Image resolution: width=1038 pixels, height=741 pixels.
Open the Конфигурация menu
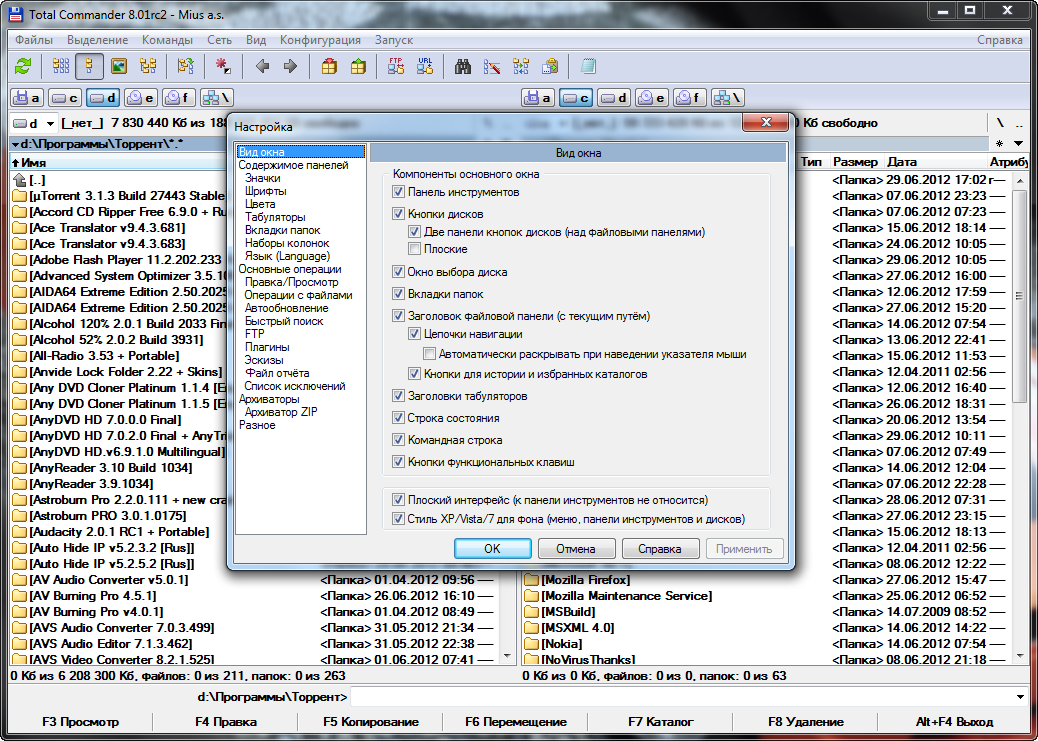click(320, 40)
